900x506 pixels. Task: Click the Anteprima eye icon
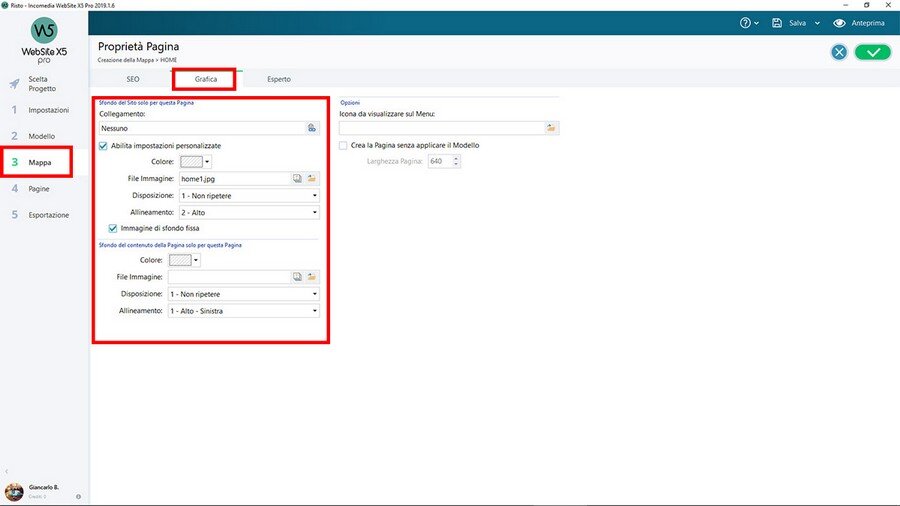pos(839,22)
